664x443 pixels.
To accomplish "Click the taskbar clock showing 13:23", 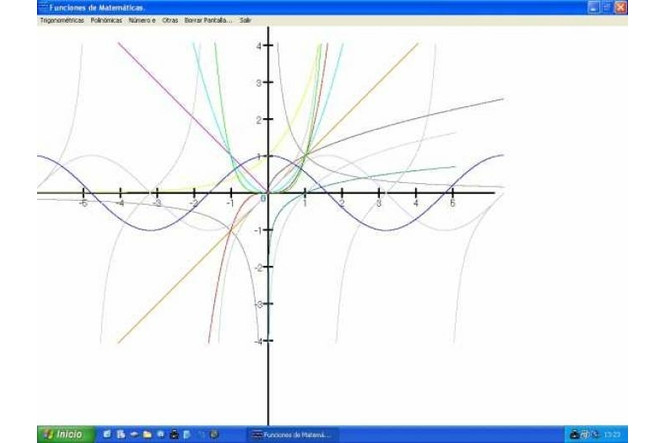I will point(613,434).
